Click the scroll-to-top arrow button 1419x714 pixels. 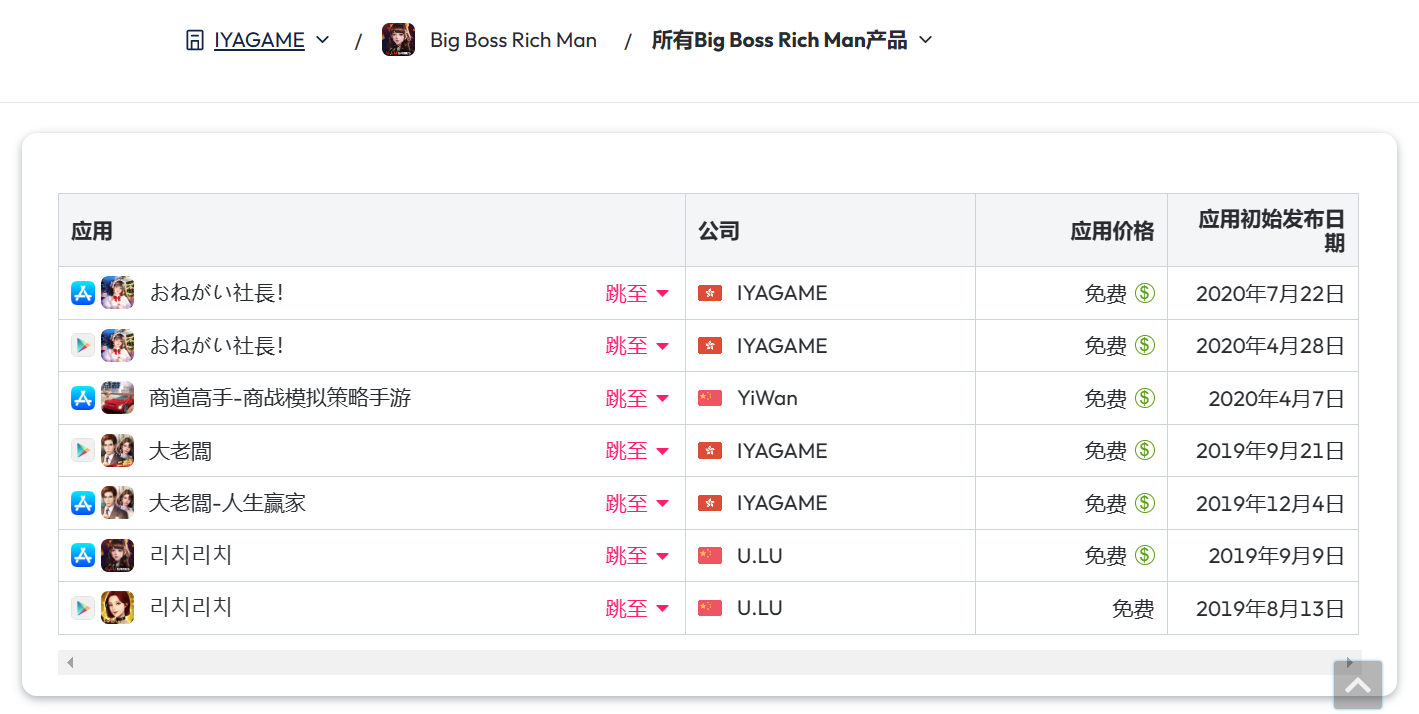click(x=1358, y=685)
